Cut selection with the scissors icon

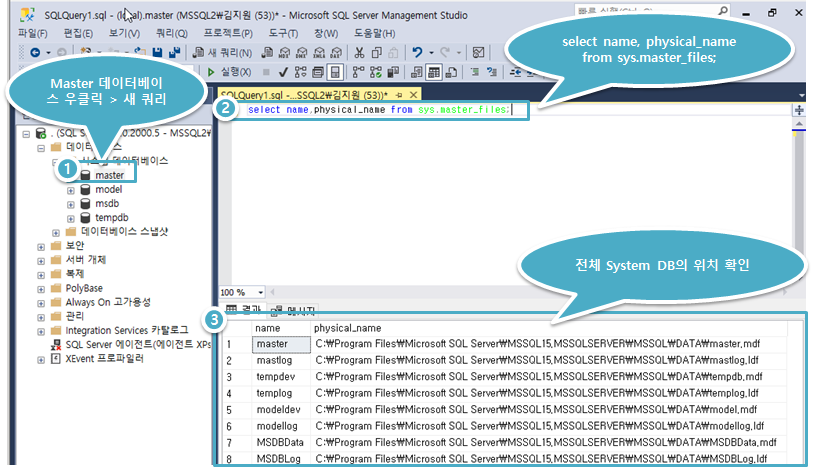359,52
